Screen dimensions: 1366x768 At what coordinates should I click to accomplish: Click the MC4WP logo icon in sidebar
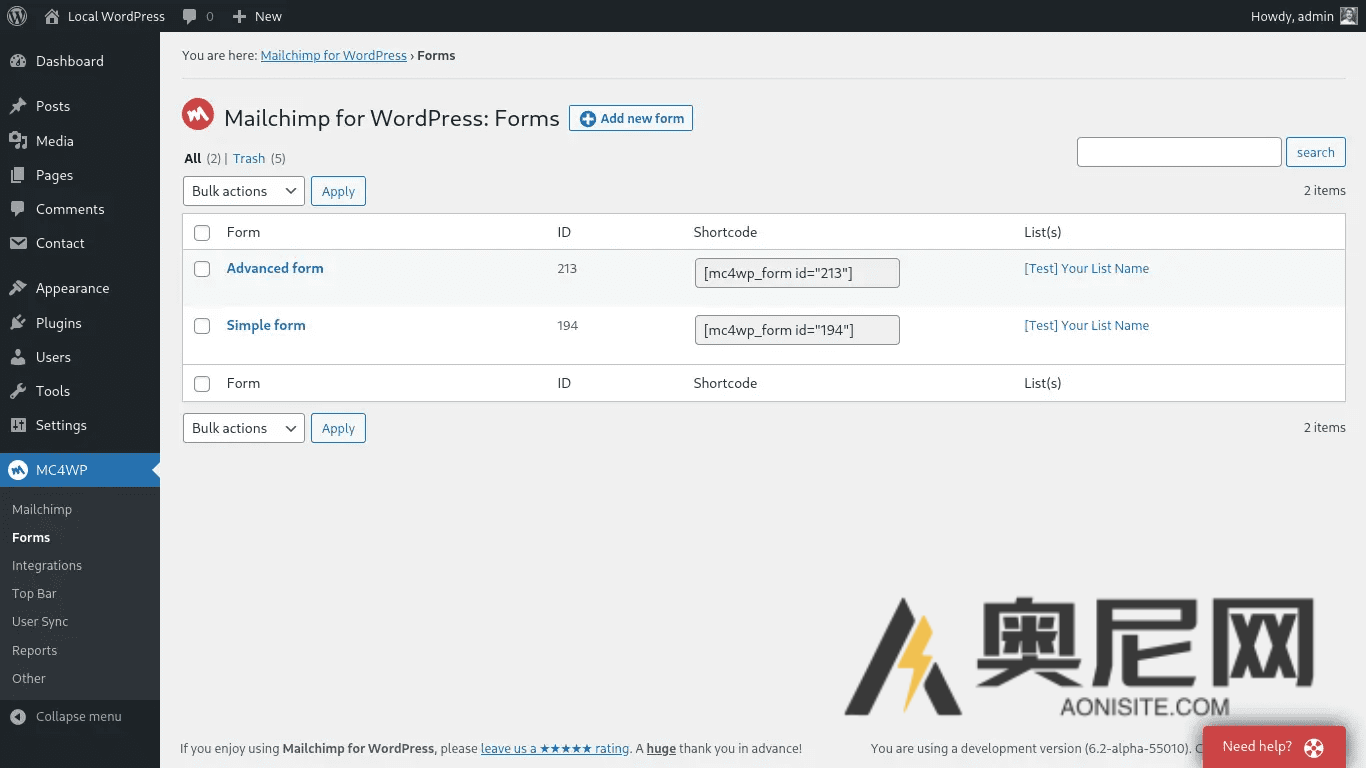(x=18, y=470)
